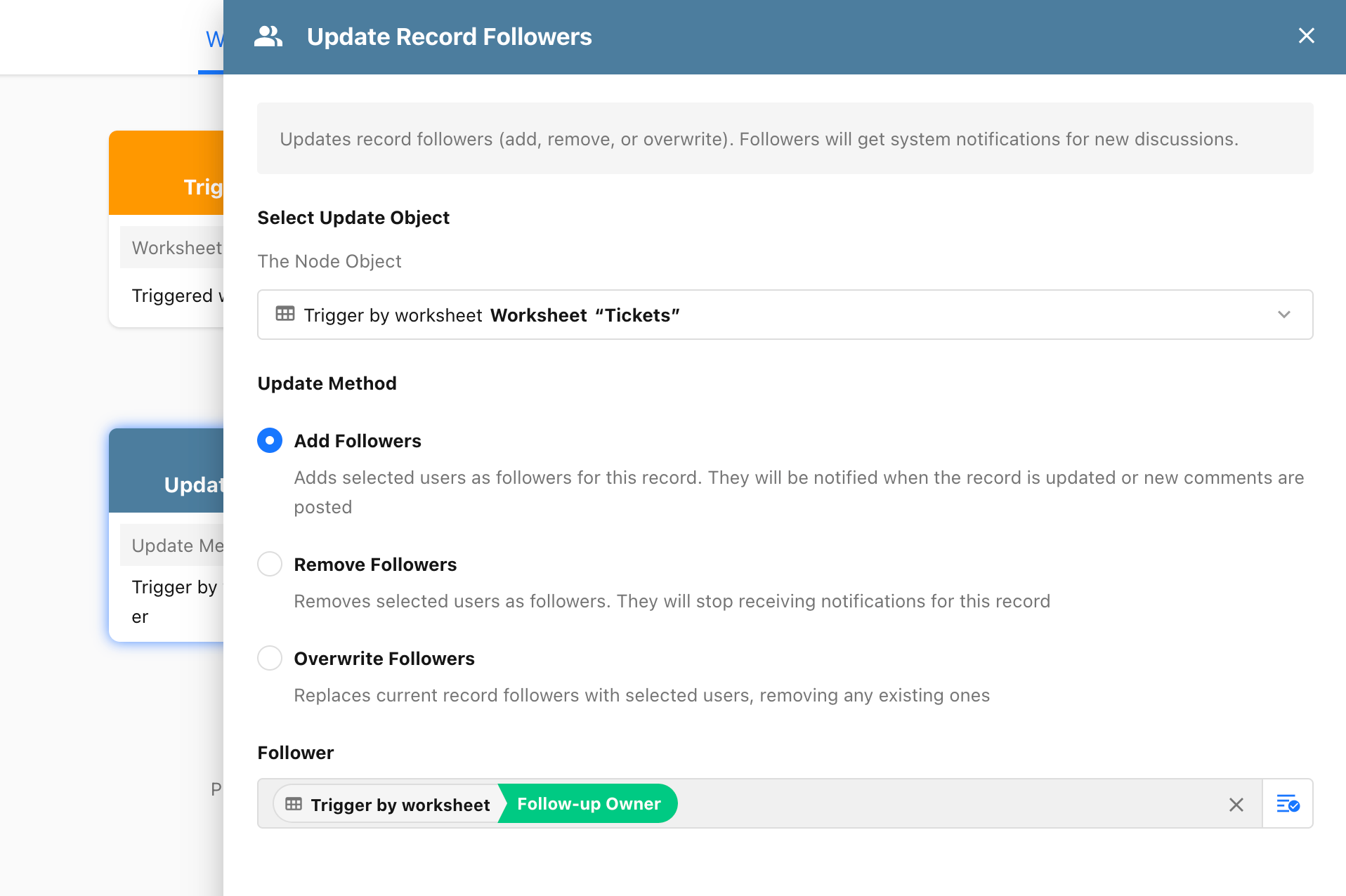Viewport: 1346px width, 896px height.
Task: Clear the Follower field with X icon
Action: coord(1236,805)
